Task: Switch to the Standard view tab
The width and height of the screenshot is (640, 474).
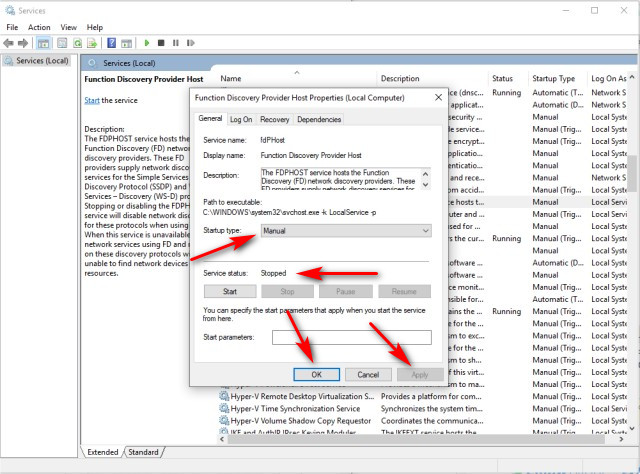Action: [x=143, y=452]
